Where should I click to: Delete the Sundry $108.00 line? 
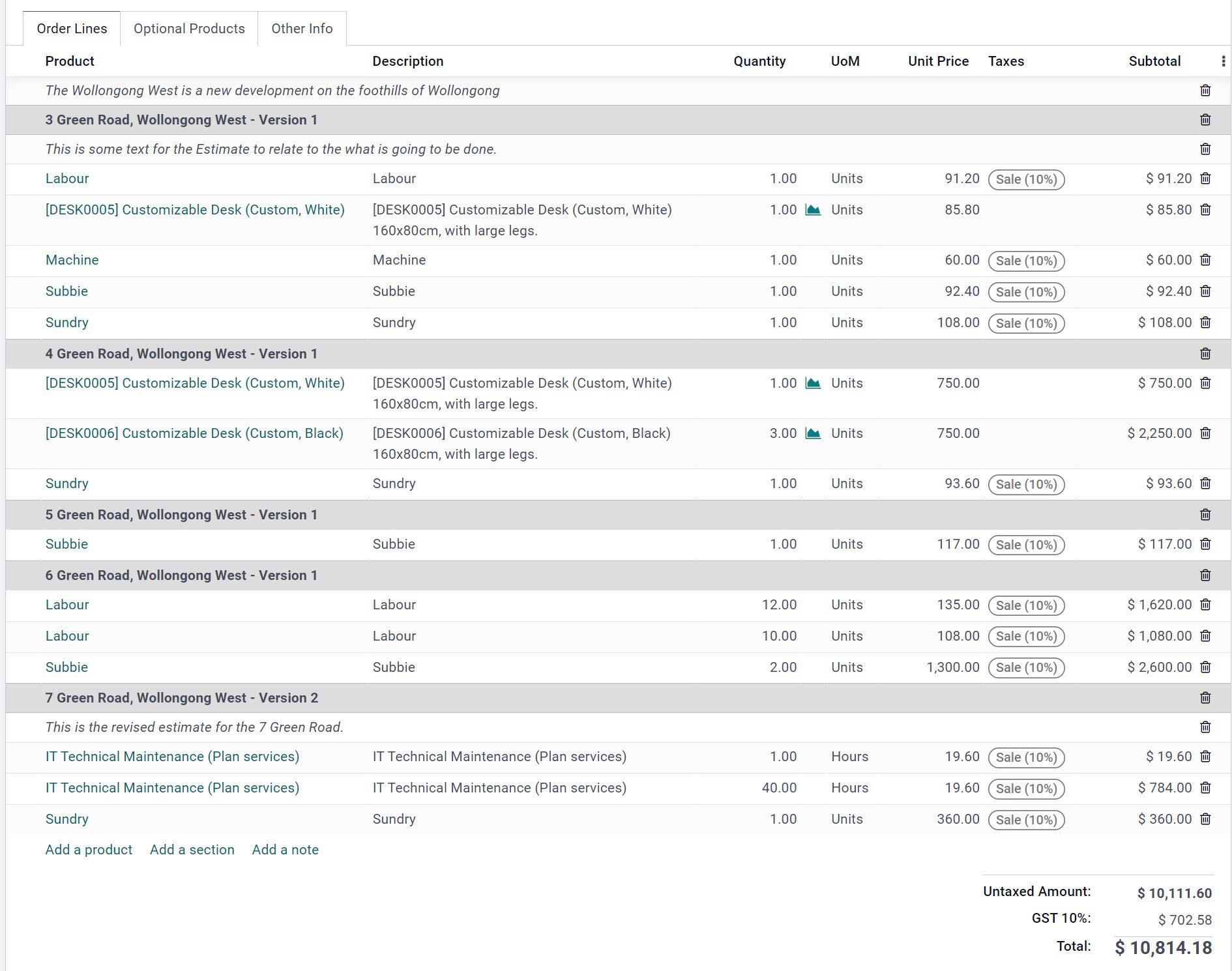point(1205,323)
